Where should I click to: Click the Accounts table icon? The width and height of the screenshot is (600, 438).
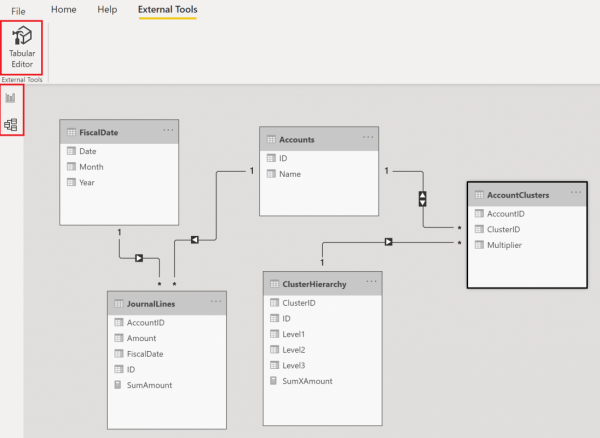(271, 140)
